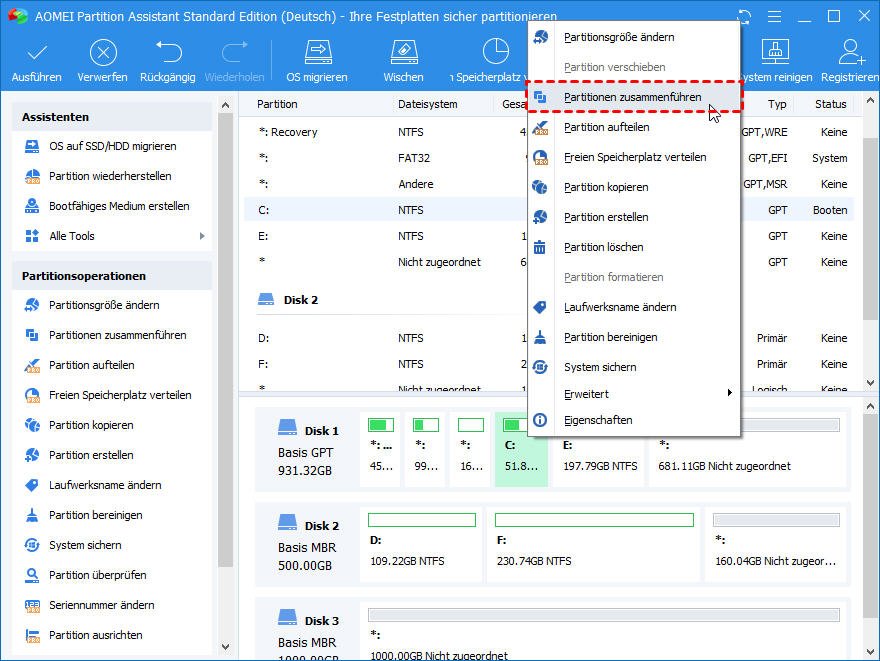Click the Speicherplatz pie chart icon
Image resolution: width=880 pixels, height=661 pixels.
(x=496, y=52)
